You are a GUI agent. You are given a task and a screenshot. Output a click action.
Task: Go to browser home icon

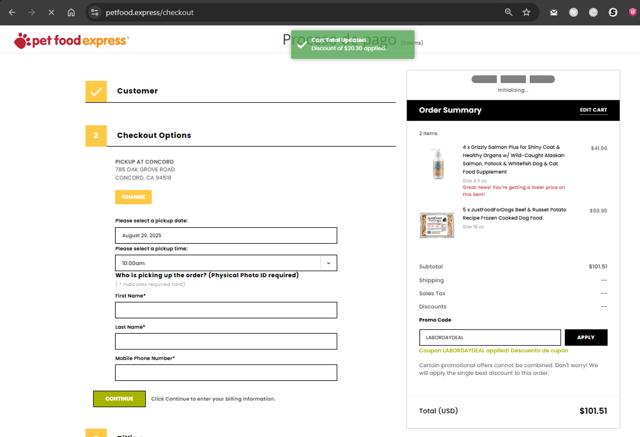71,12
